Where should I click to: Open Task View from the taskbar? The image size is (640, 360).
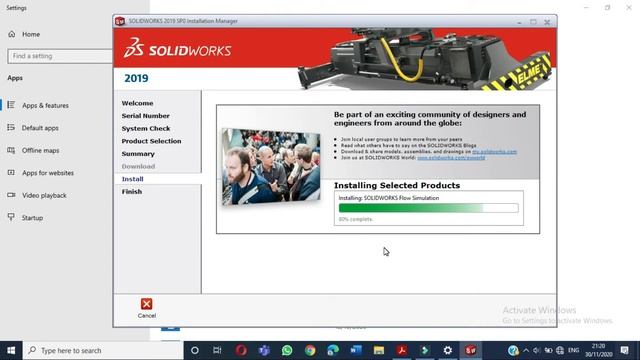pos(217,350)
